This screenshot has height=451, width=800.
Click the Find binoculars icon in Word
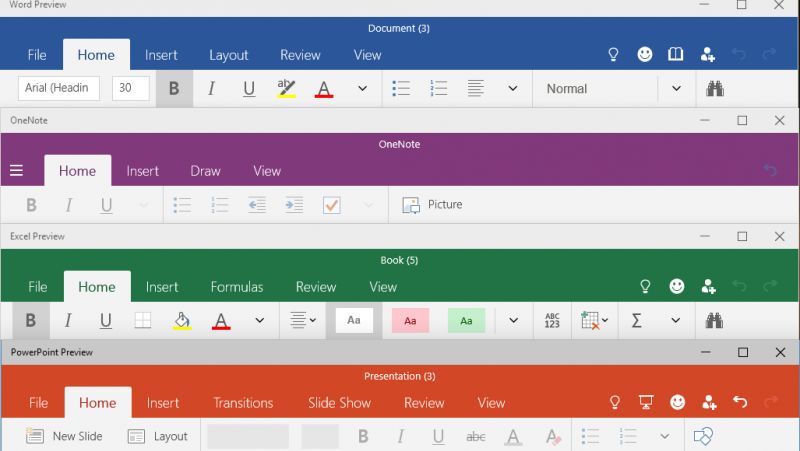pos(715,89)
